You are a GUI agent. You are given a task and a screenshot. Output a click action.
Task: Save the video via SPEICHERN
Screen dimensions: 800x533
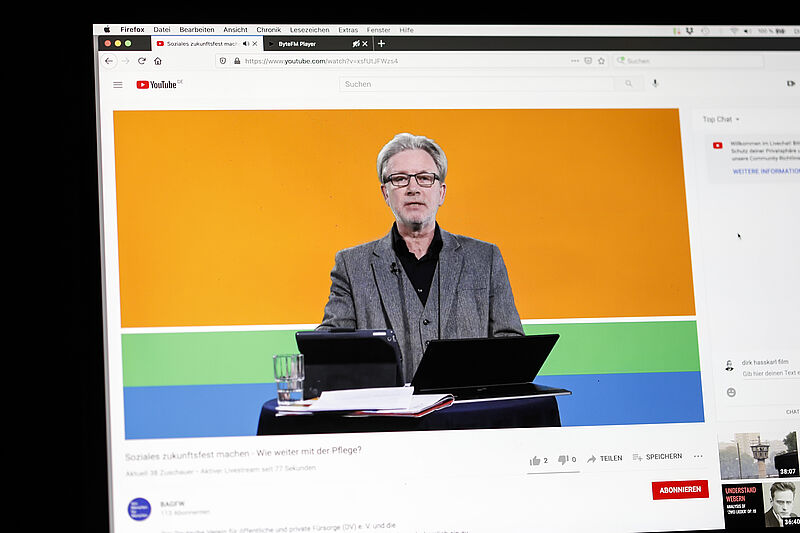coord(657,457)
